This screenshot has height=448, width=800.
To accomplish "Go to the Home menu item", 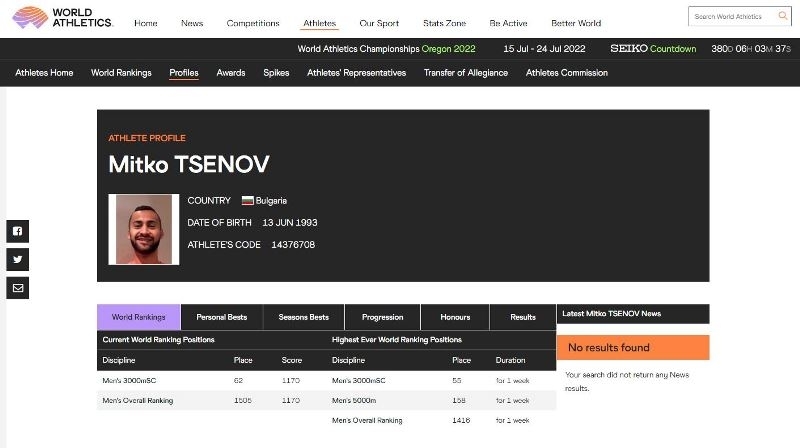I will 146,23.
